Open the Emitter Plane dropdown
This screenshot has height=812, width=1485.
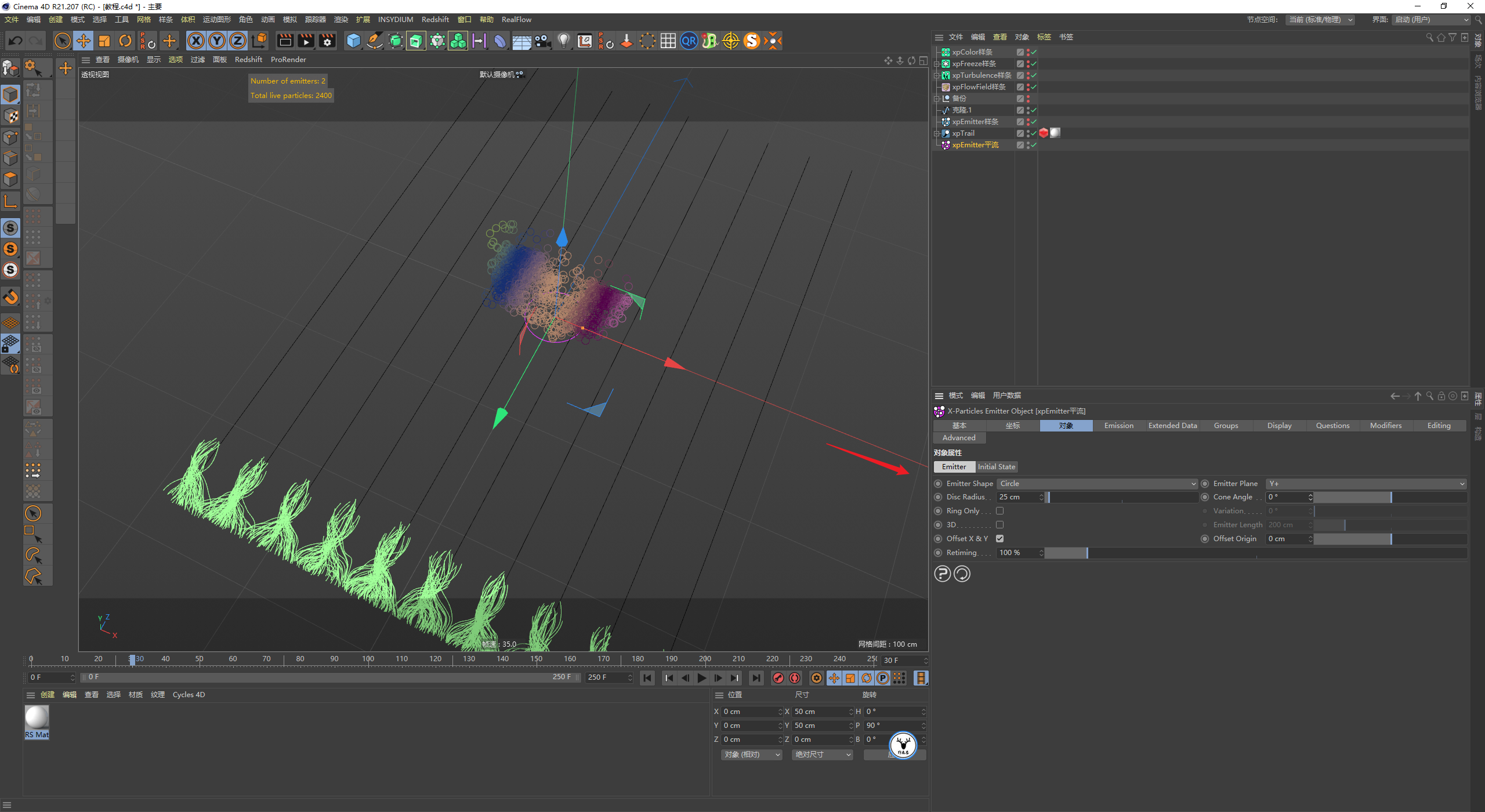click(x=1366, y=484)
